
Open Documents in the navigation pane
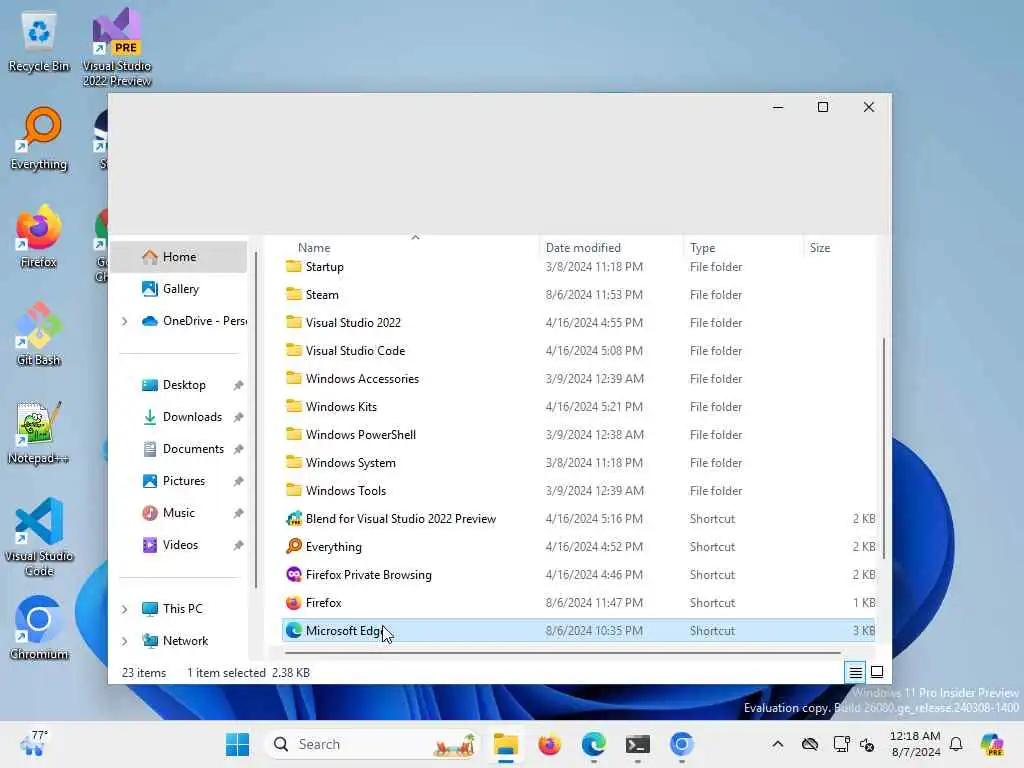(193, 449)
